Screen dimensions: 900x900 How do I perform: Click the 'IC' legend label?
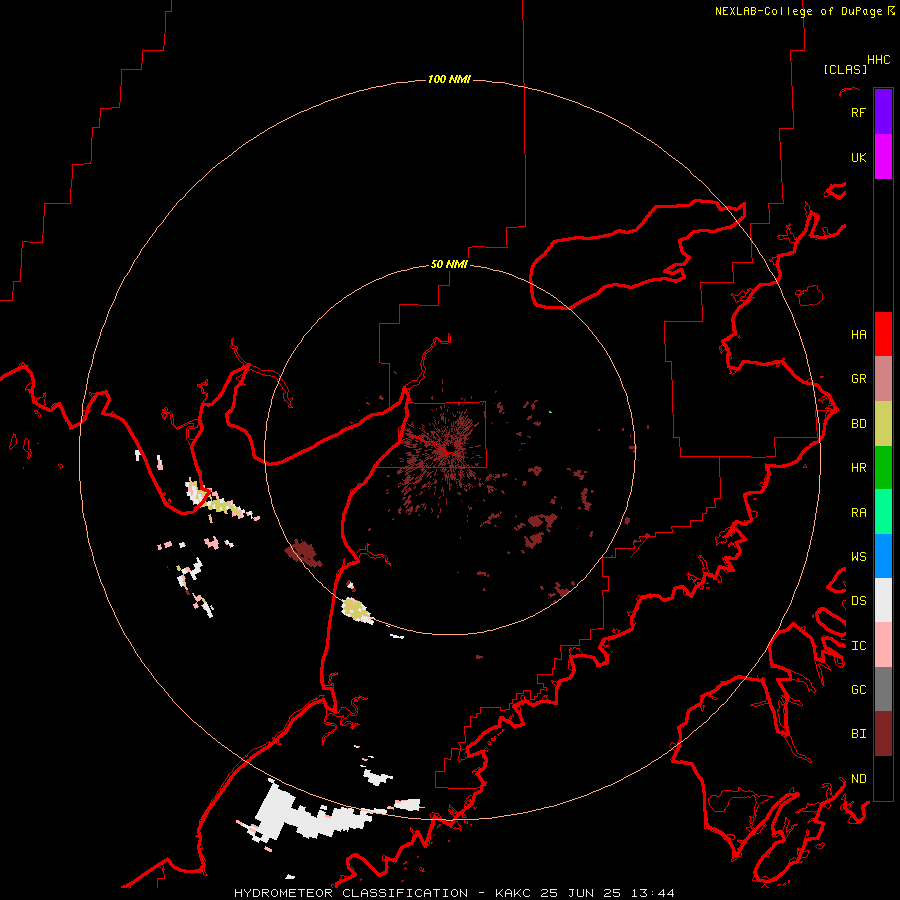[x=858, y=645]
